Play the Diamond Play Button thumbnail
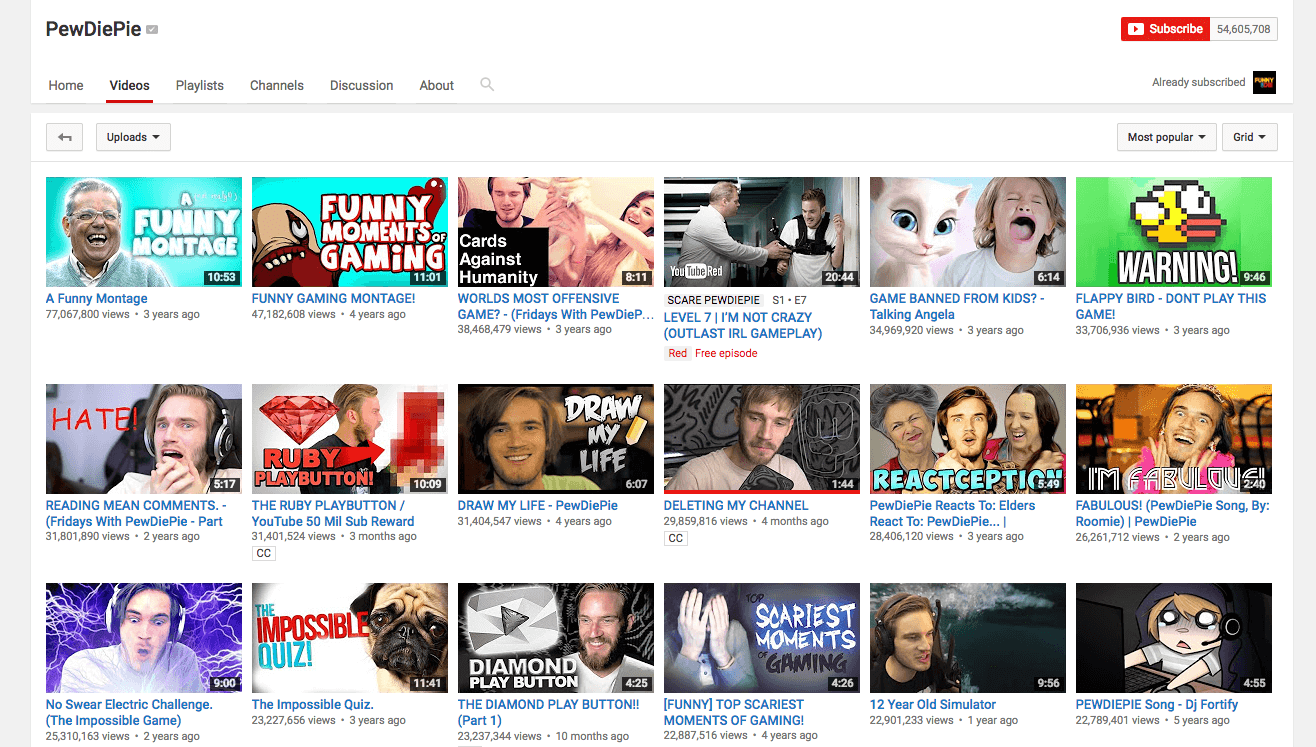This screenshot has width=1316, height=747. coord(556,638)
